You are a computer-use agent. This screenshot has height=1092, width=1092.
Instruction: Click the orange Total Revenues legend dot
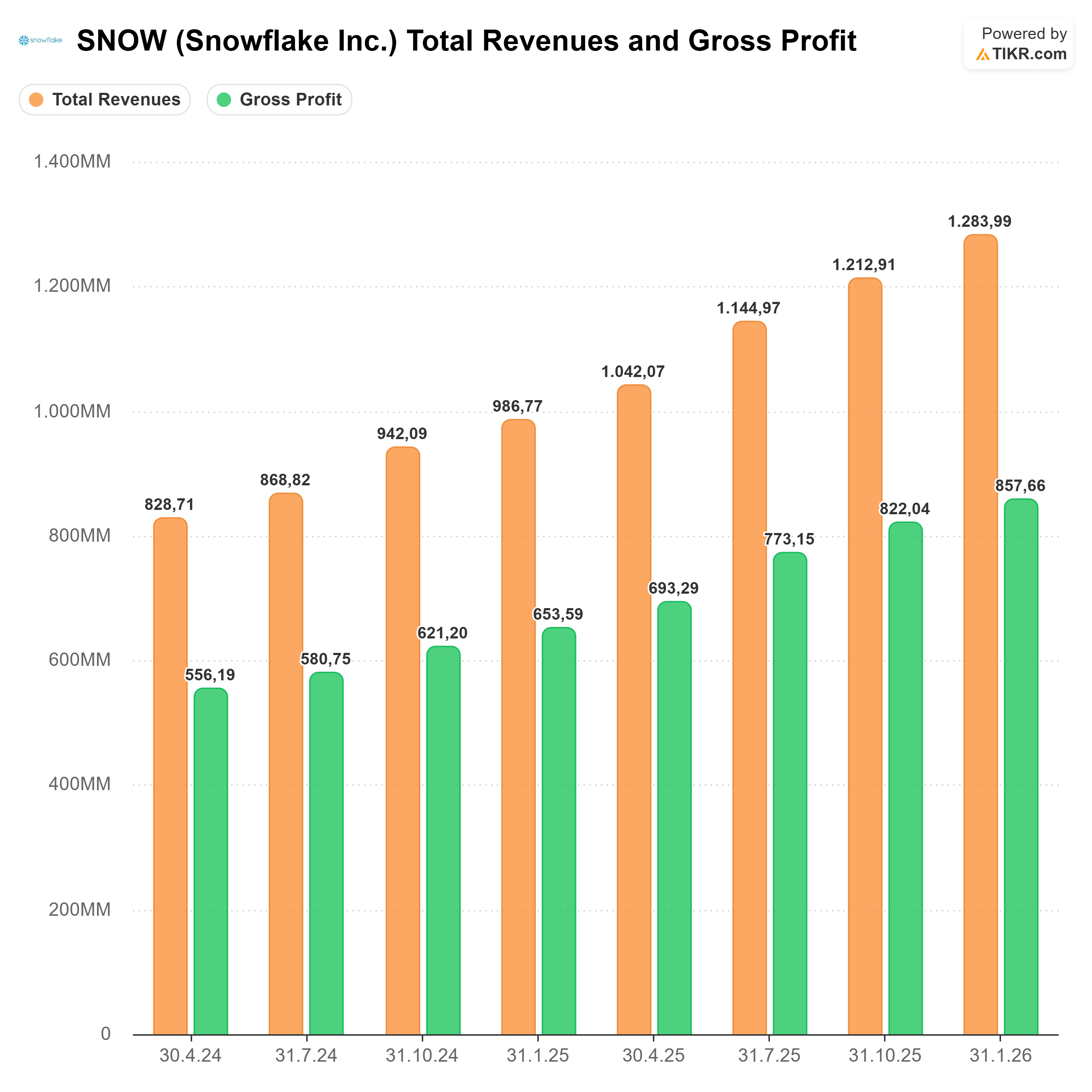click(x=36, y=99)
